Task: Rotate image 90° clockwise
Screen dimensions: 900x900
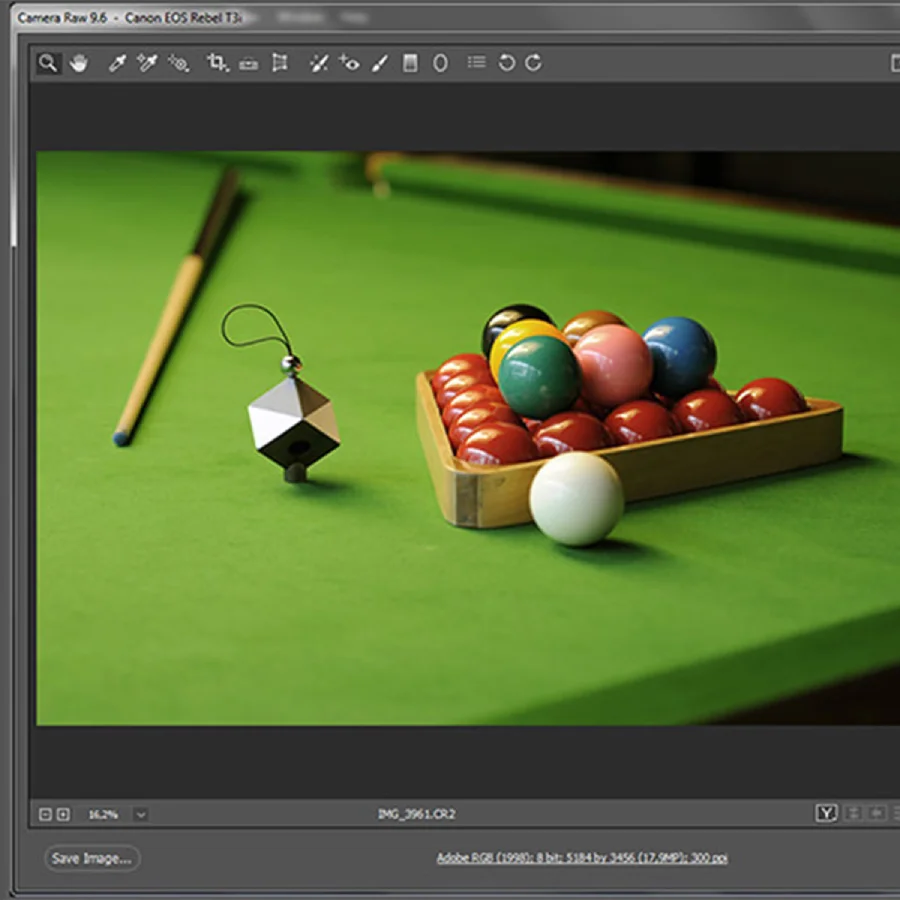Action: click(x=534, y=63)
